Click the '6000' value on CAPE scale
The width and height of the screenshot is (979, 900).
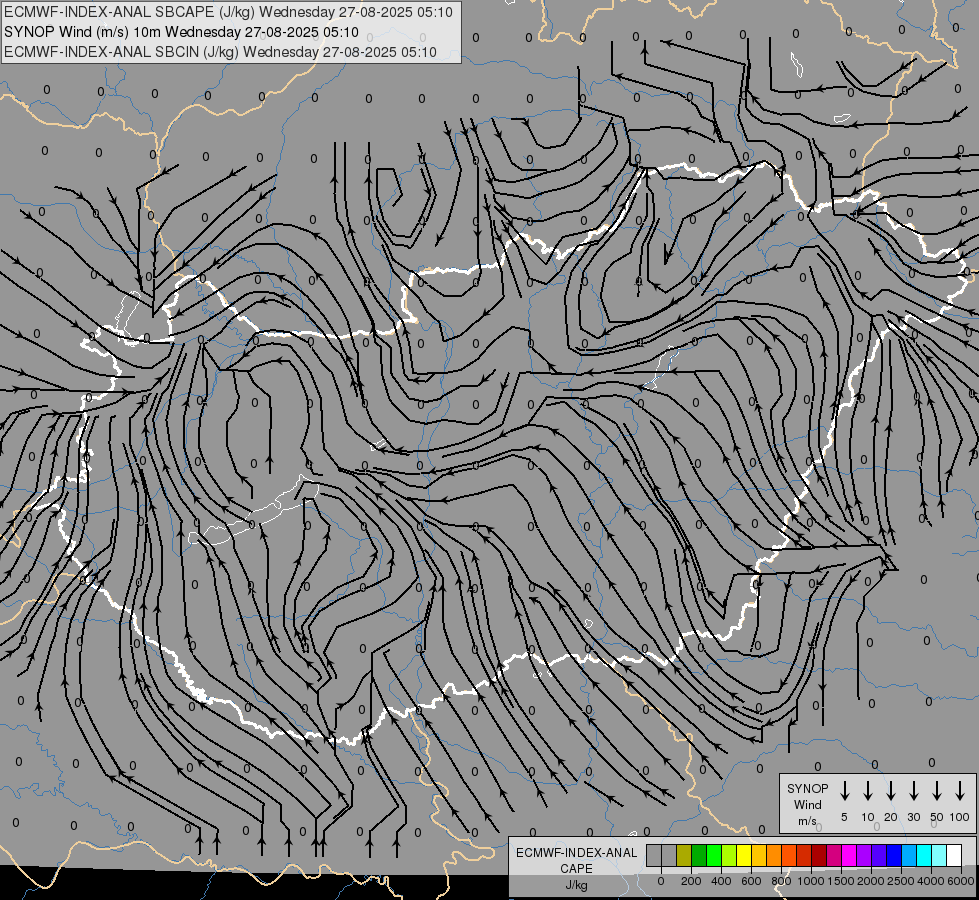[x=961, y=881]
